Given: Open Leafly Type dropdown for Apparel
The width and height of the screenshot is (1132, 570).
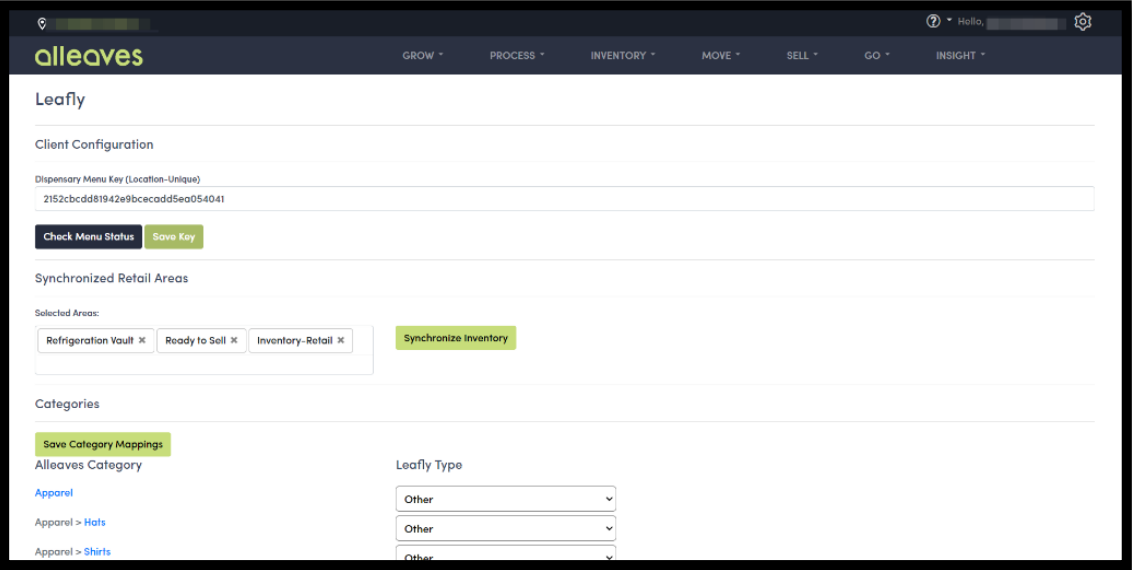Looking at the screenshot, I should pyautogui.click(x=506, y=499).
